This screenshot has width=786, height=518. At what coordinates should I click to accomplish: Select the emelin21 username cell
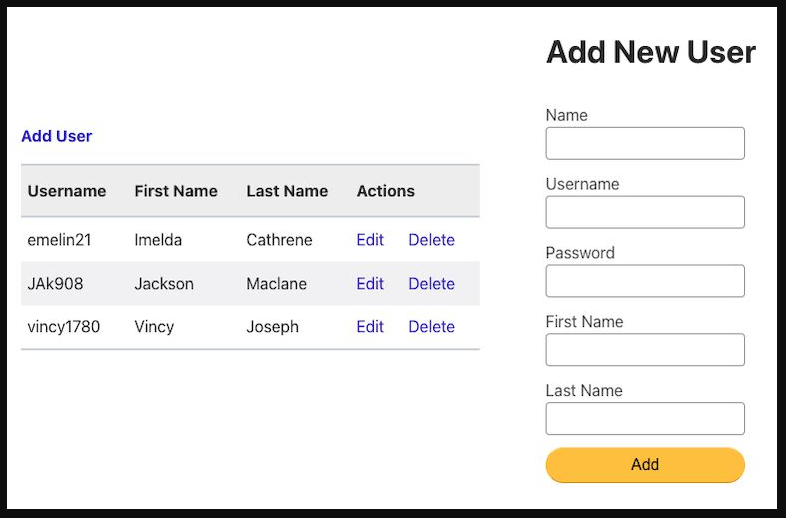pos(59,240)
